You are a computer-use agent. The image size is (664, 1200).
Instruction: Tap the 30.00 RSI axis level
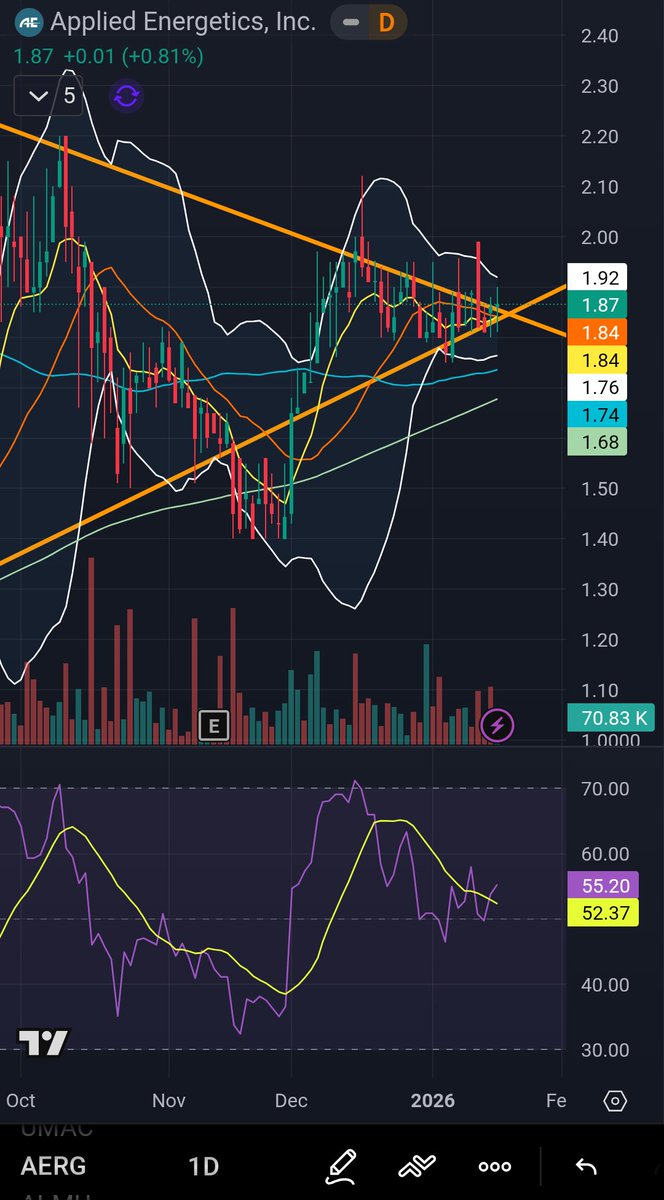[x=604, y=1050]
